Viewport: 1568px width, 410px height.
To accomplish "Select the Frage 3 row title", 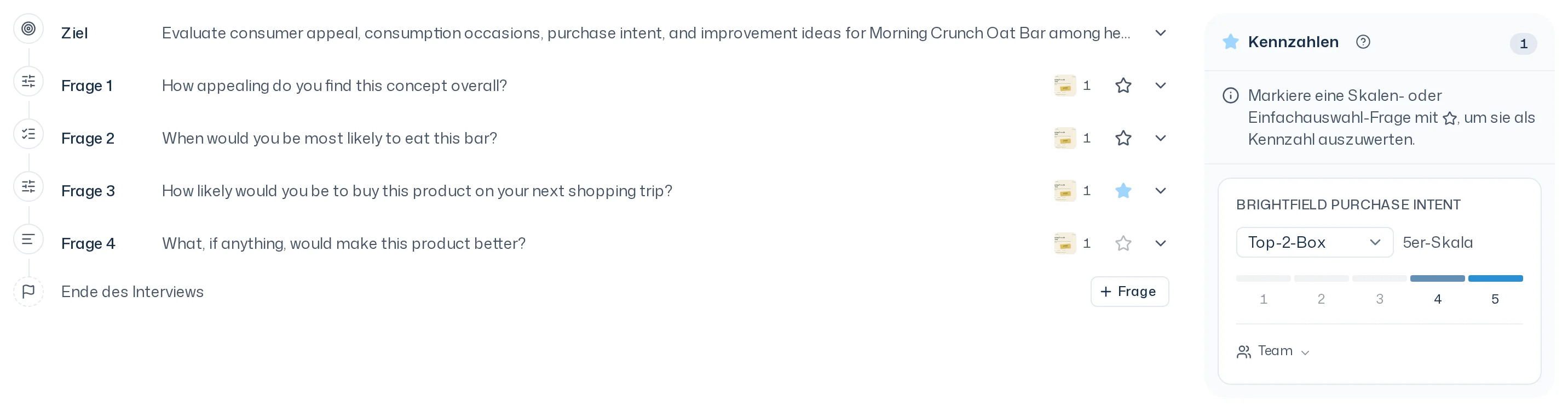I will (x=88, y=191).
